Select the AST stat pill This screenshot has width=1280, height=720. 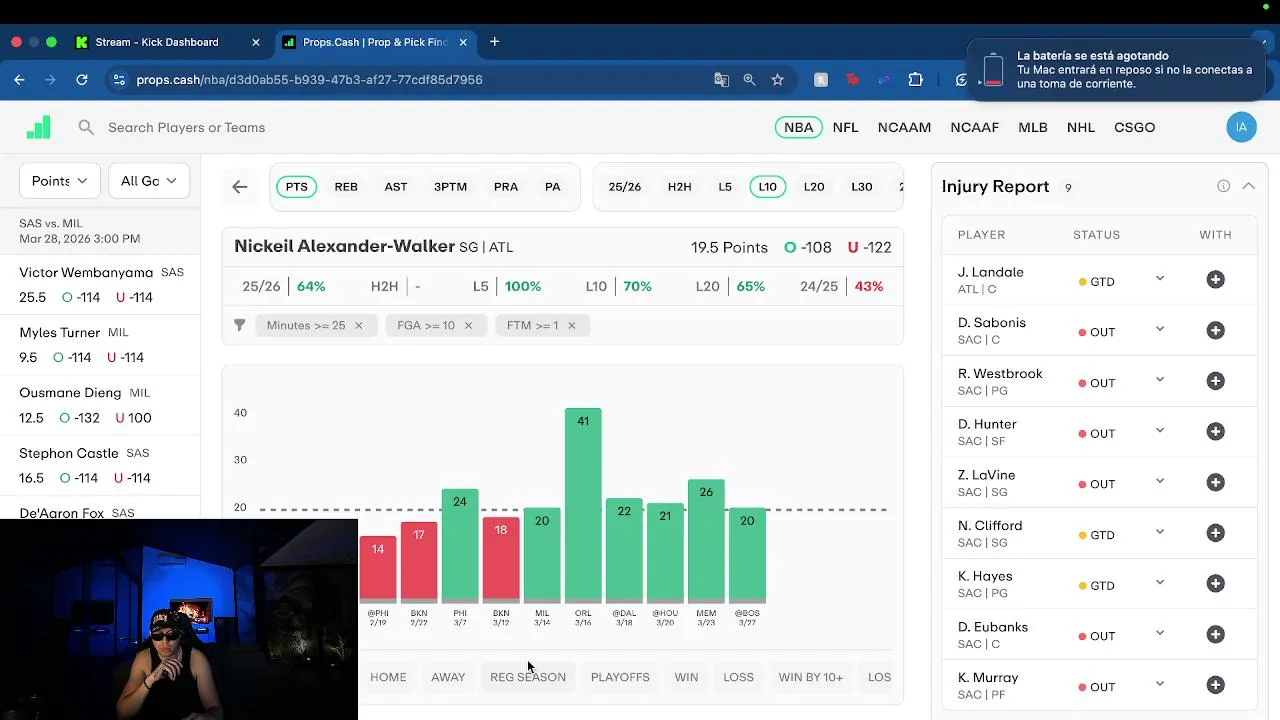[x=396, y=187]
